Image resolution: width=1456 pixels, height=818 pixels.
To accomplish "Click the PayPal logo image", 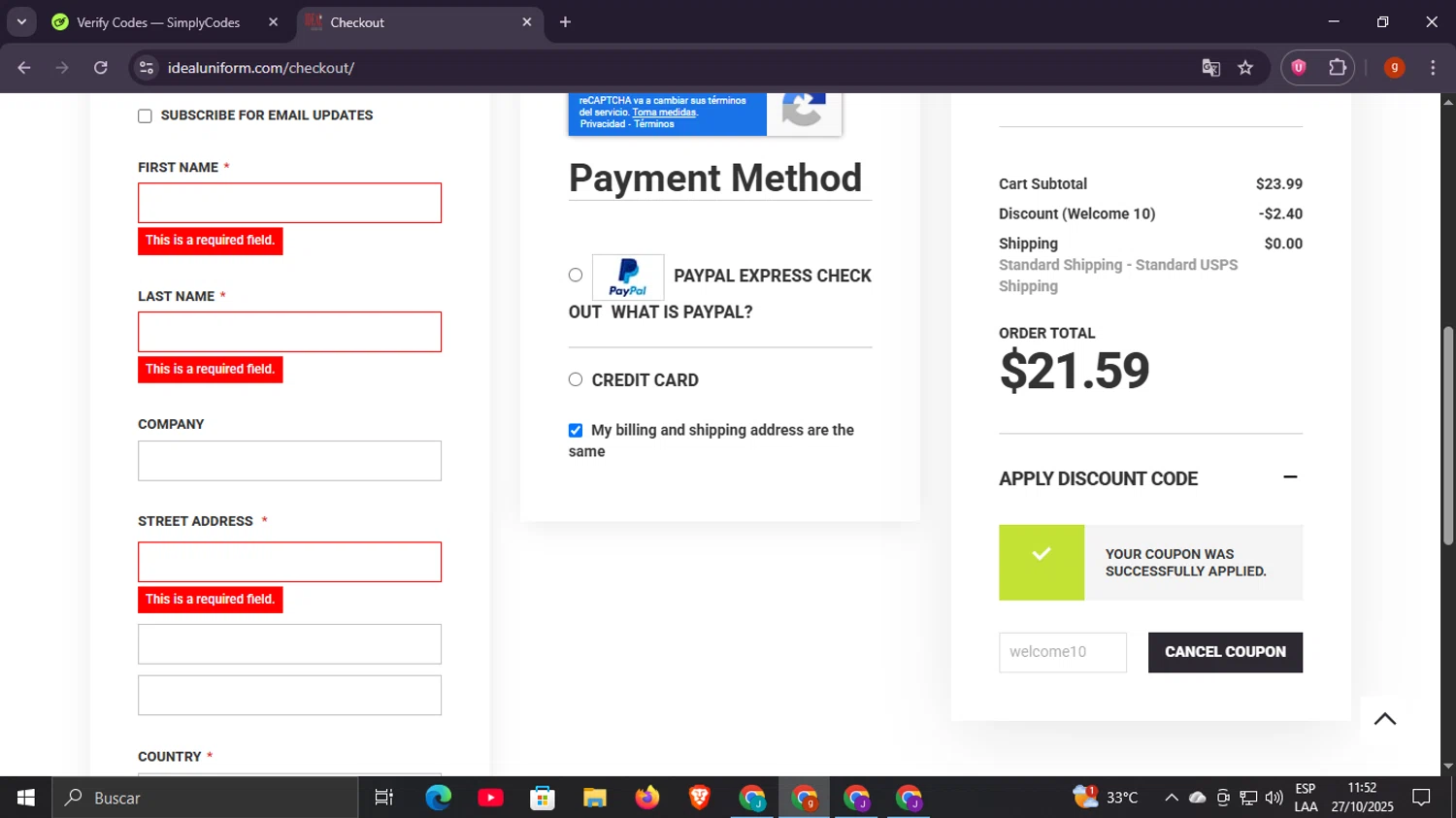I will [x=628, y=278].
